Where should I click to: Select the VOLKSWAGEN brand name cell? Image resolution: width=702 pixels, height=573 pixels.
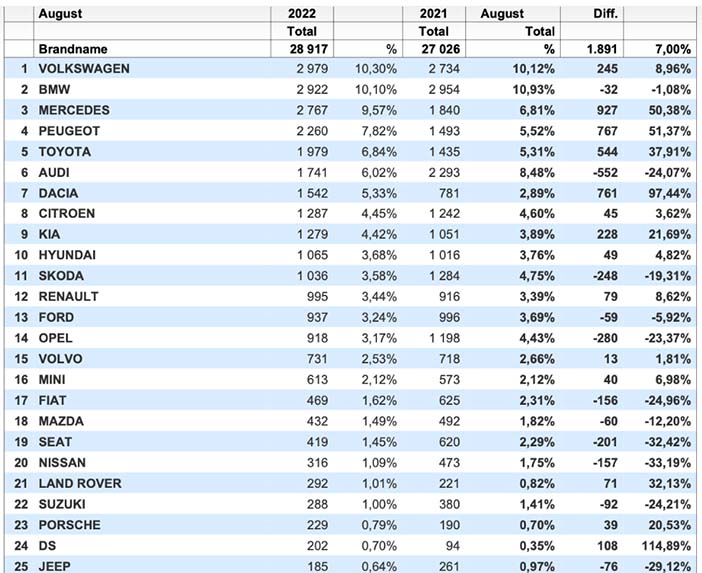coord(84,69)
